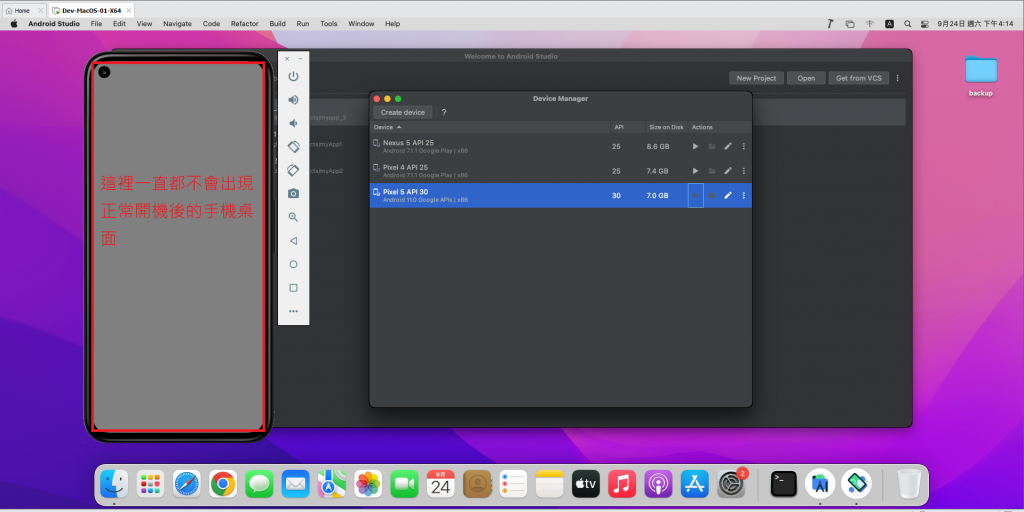Open the backup folder on desktop
1024x512 pixels.
(981, 76)
